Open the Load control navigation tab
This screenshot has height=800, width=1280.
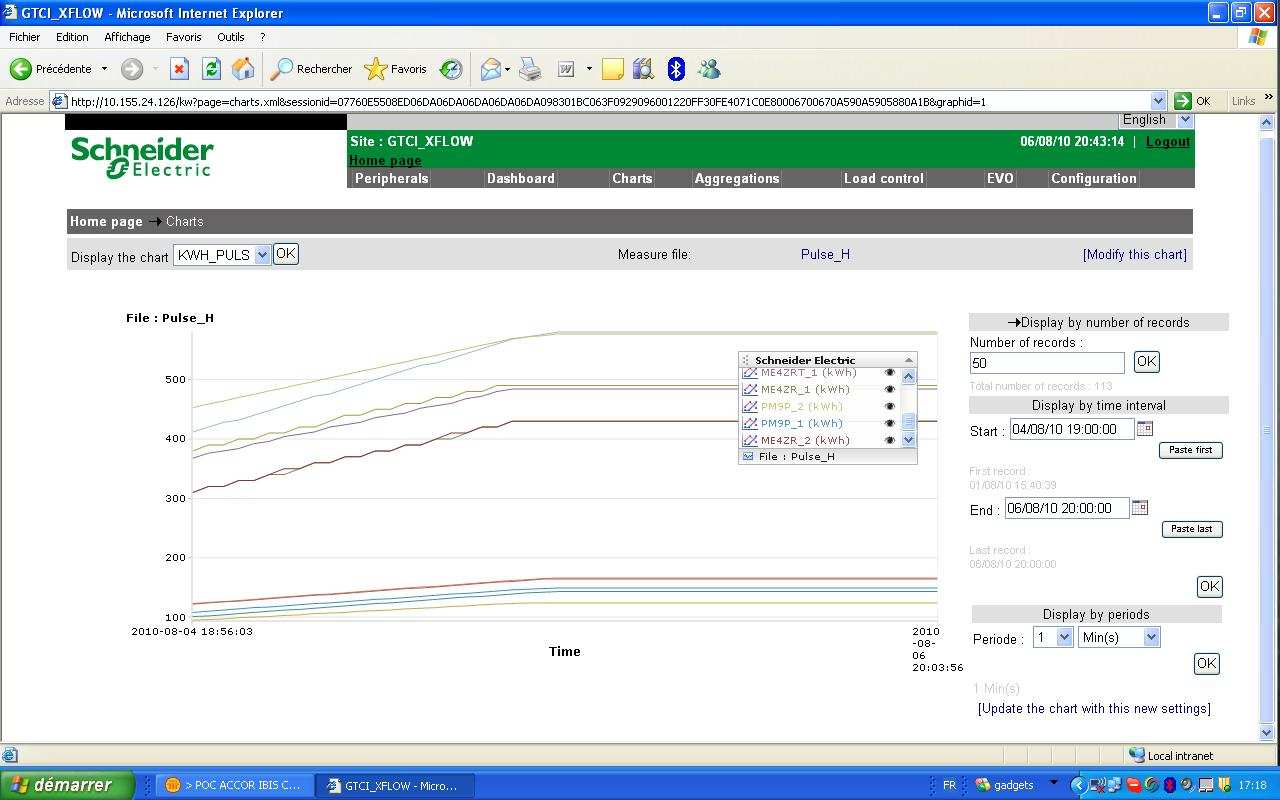[884, 178]
